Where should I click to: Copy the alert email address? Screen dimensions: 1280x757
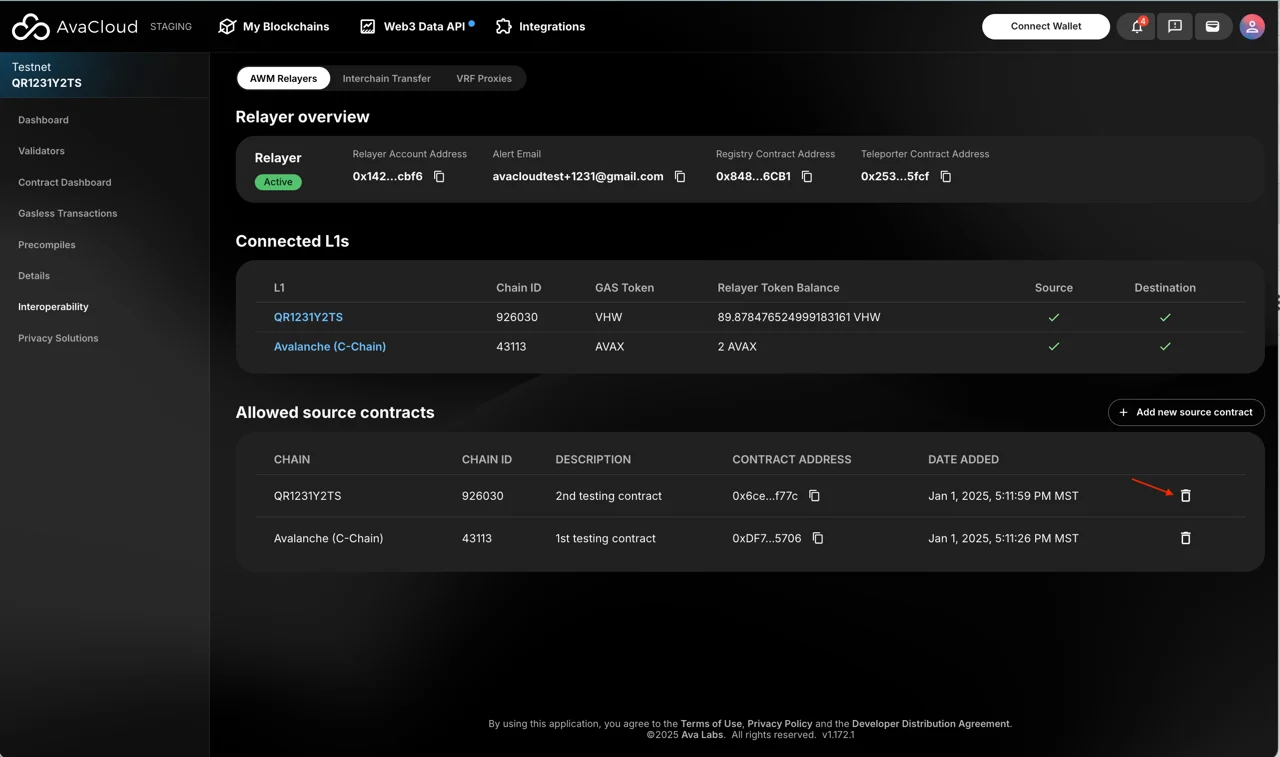pos(680,177)
